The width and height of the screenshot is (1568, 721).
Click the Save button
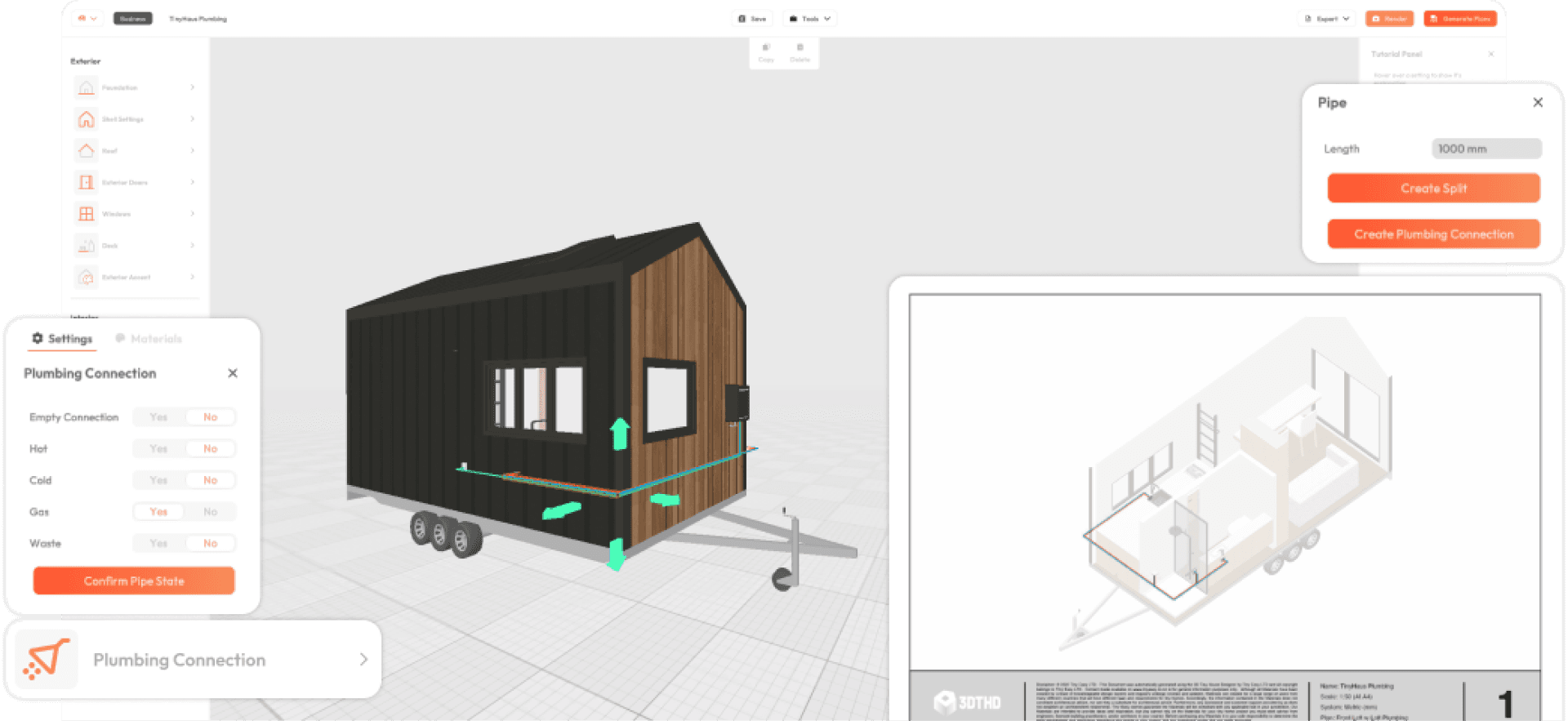752,19
